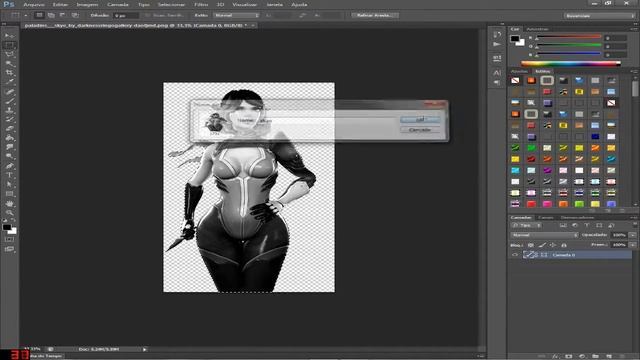Click Subtract from Selection mode icon
640x360 pixels.
63,15
